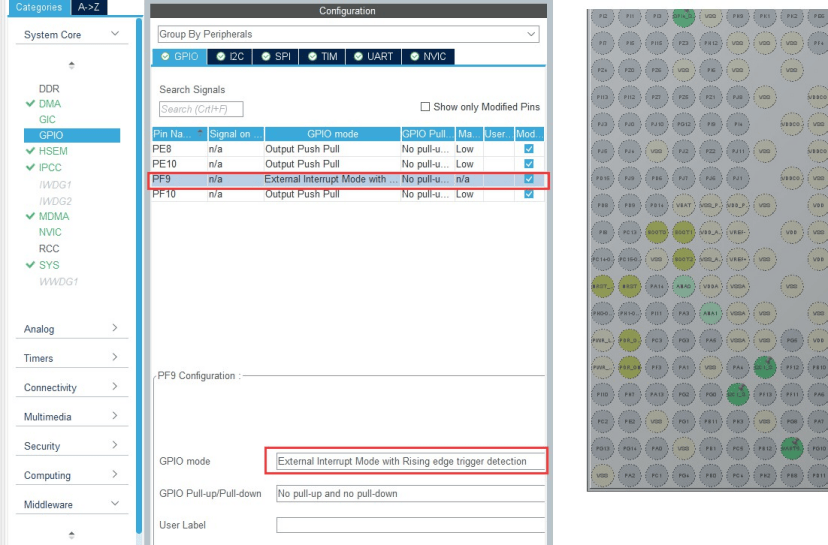Select the PF10 row in pin table
Screen dimensions: 828x545
(x=348, y=194)
